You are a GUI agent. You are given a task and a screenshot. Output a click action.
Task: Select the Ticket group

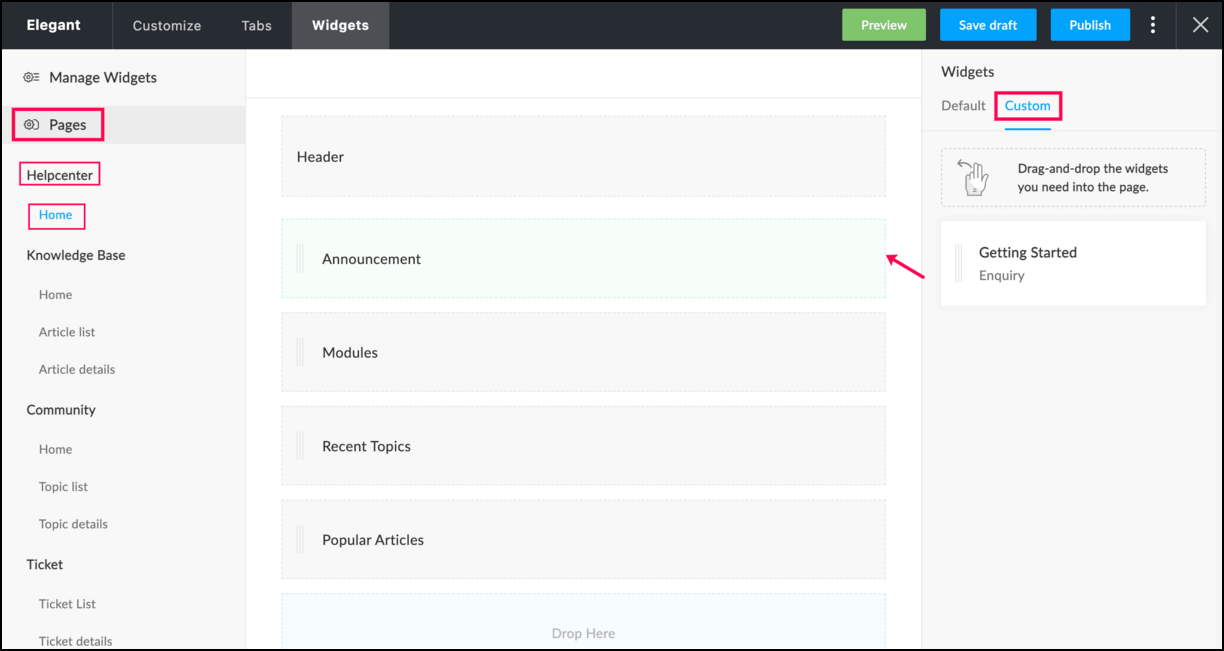(x=45, y=565)
